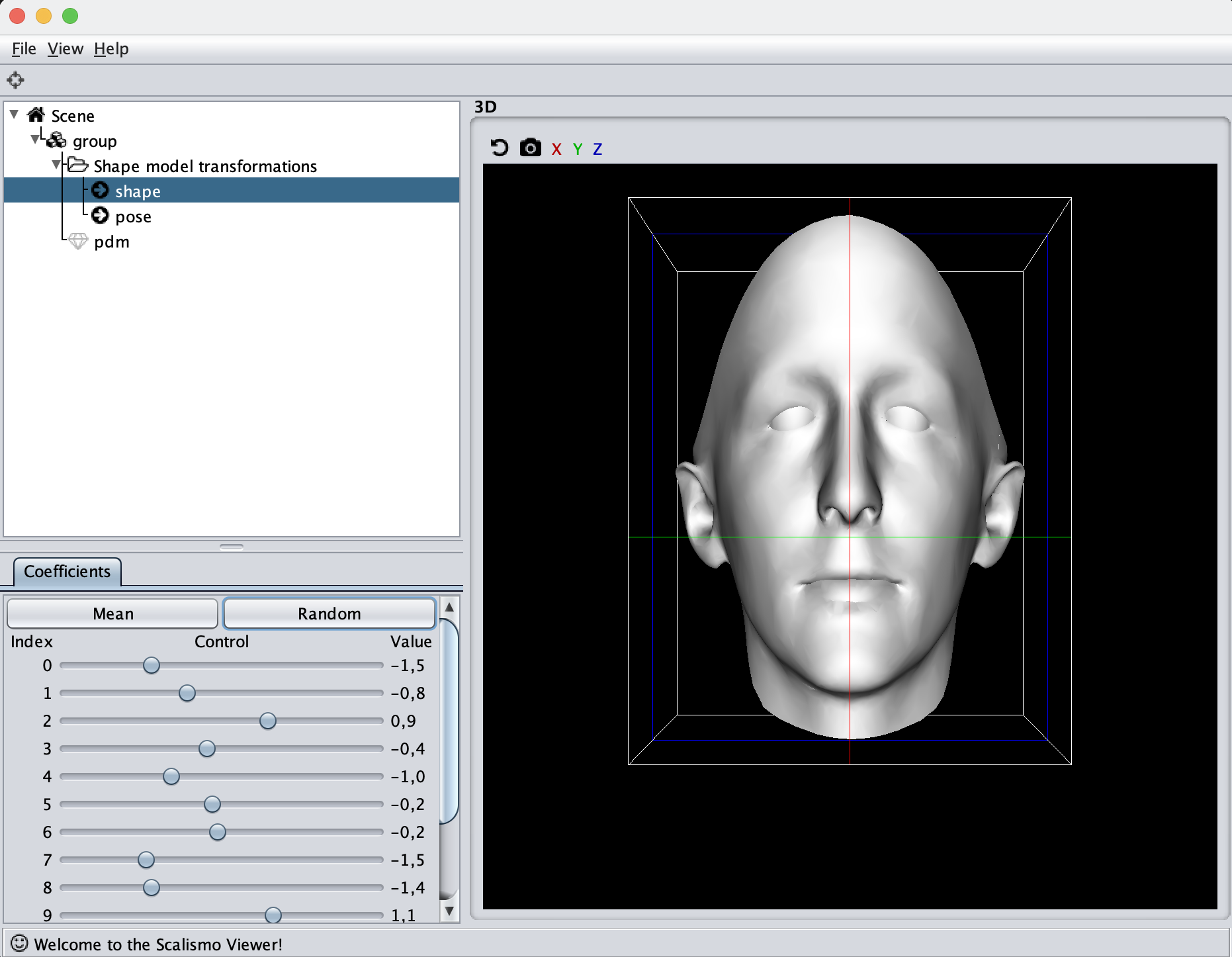The image size is (1232, 957).
Task: Click the smiley status bar icon
Action: [19, 943]
